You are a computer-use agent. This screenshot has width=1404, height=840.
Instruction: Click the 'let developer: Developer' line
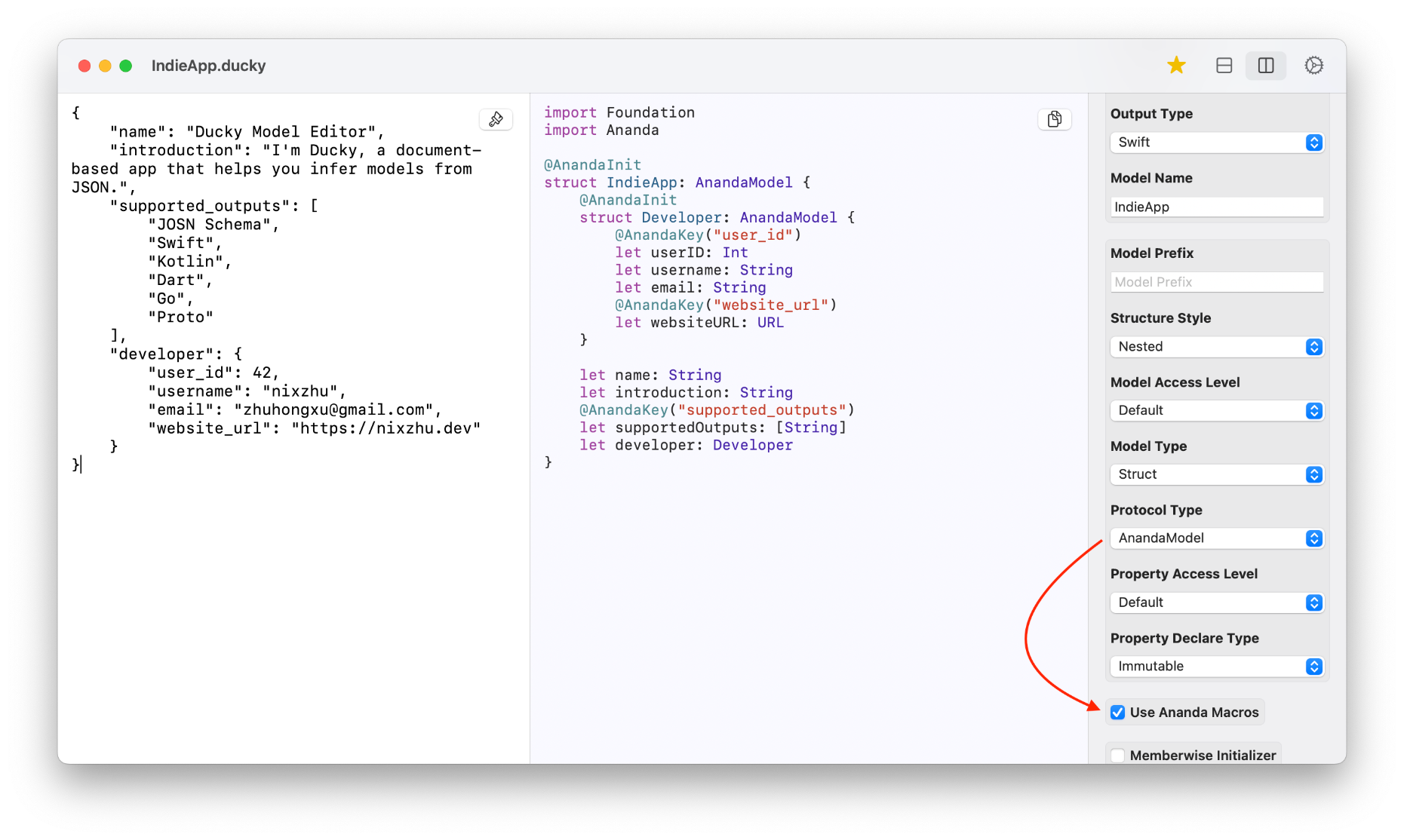coord(686,445)
